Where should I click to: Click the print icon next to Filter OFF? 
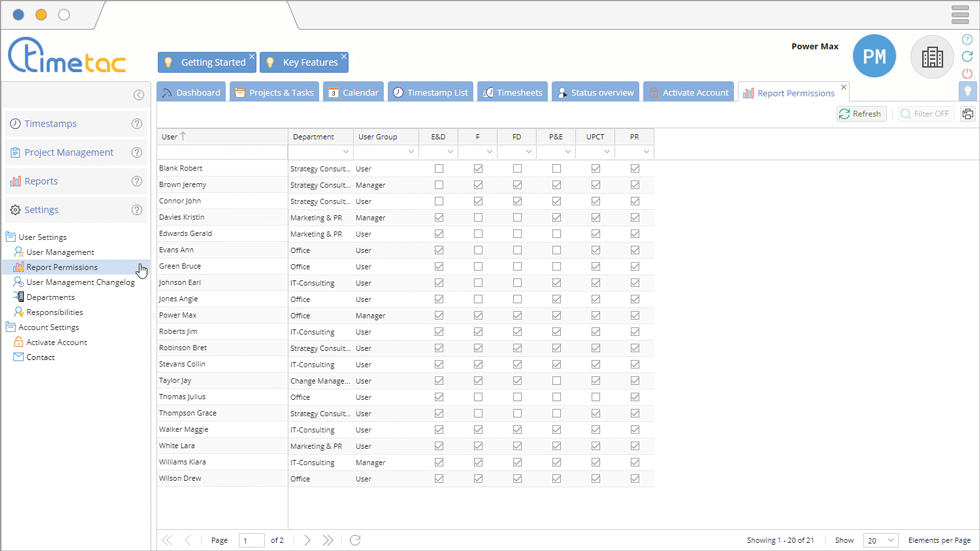(x=968, y=114)
